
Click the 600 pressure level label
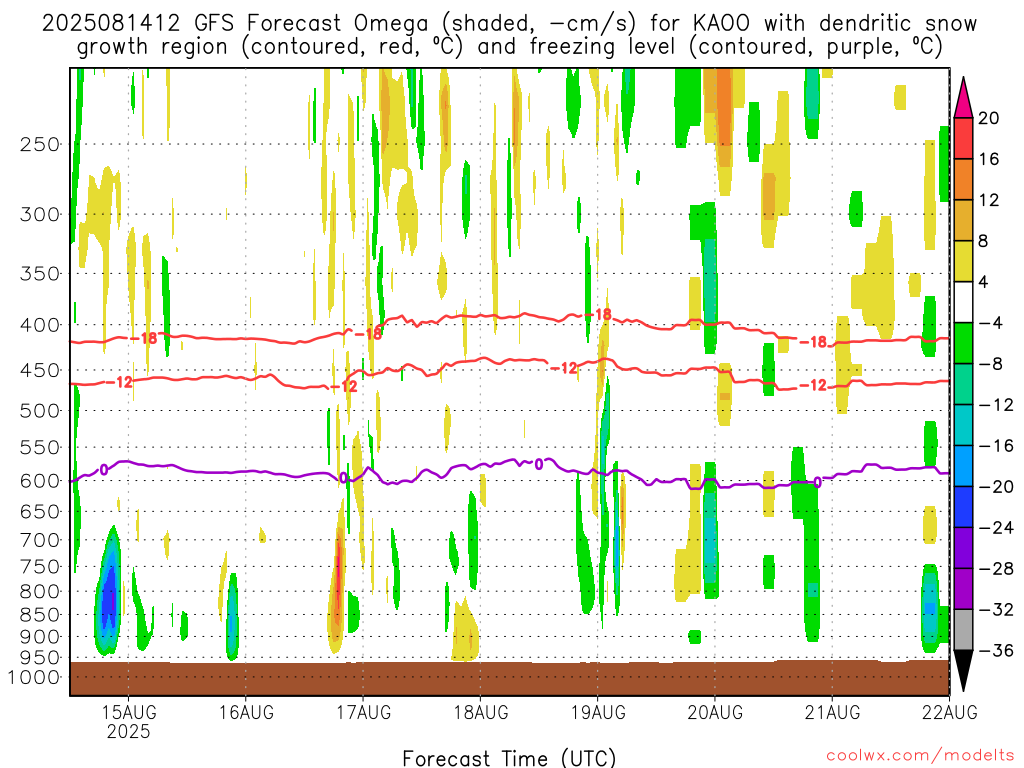[40, 481]
